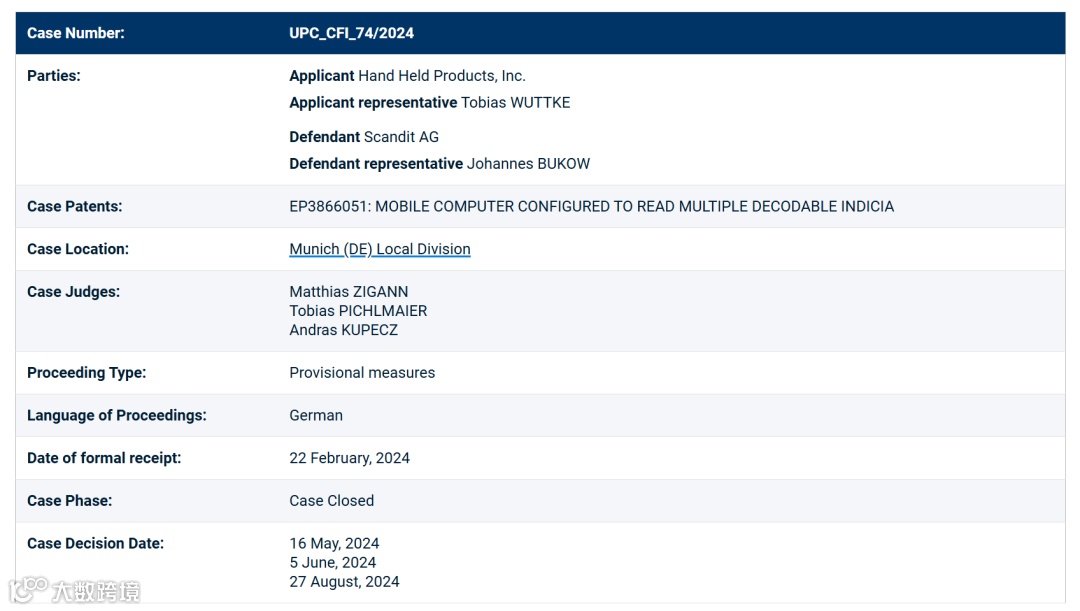The image size is (1080, 611).
Task: Click decision date 5 June, 2024
Action: tap(332, 563)
